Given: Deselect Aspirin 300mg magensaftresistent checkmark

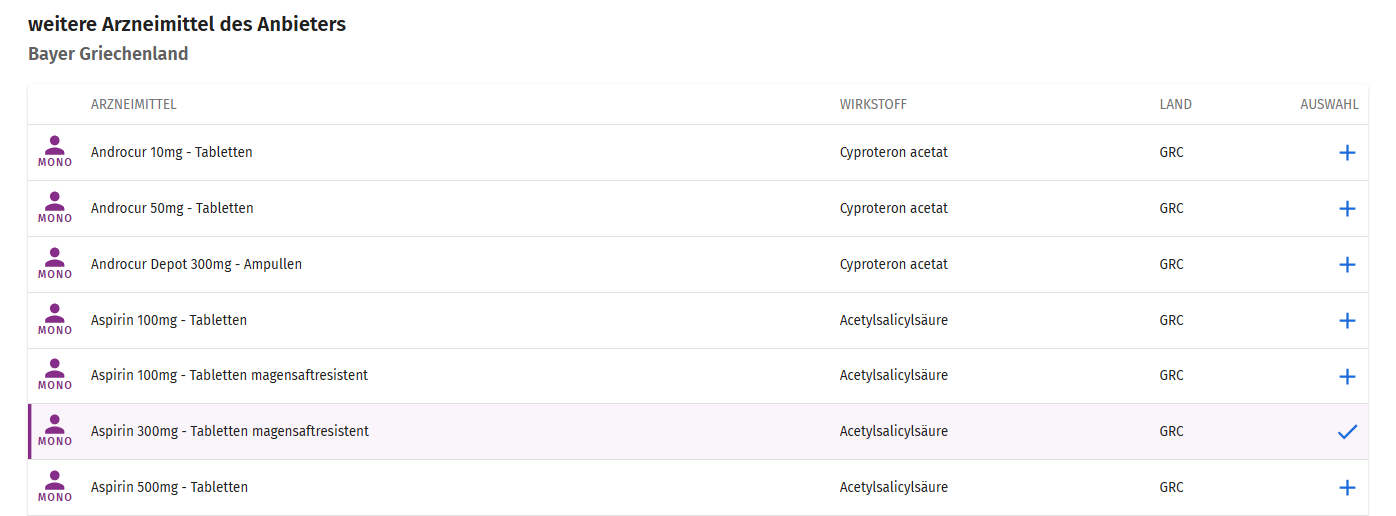Looking at the screenshot, I should [1347, 432].
